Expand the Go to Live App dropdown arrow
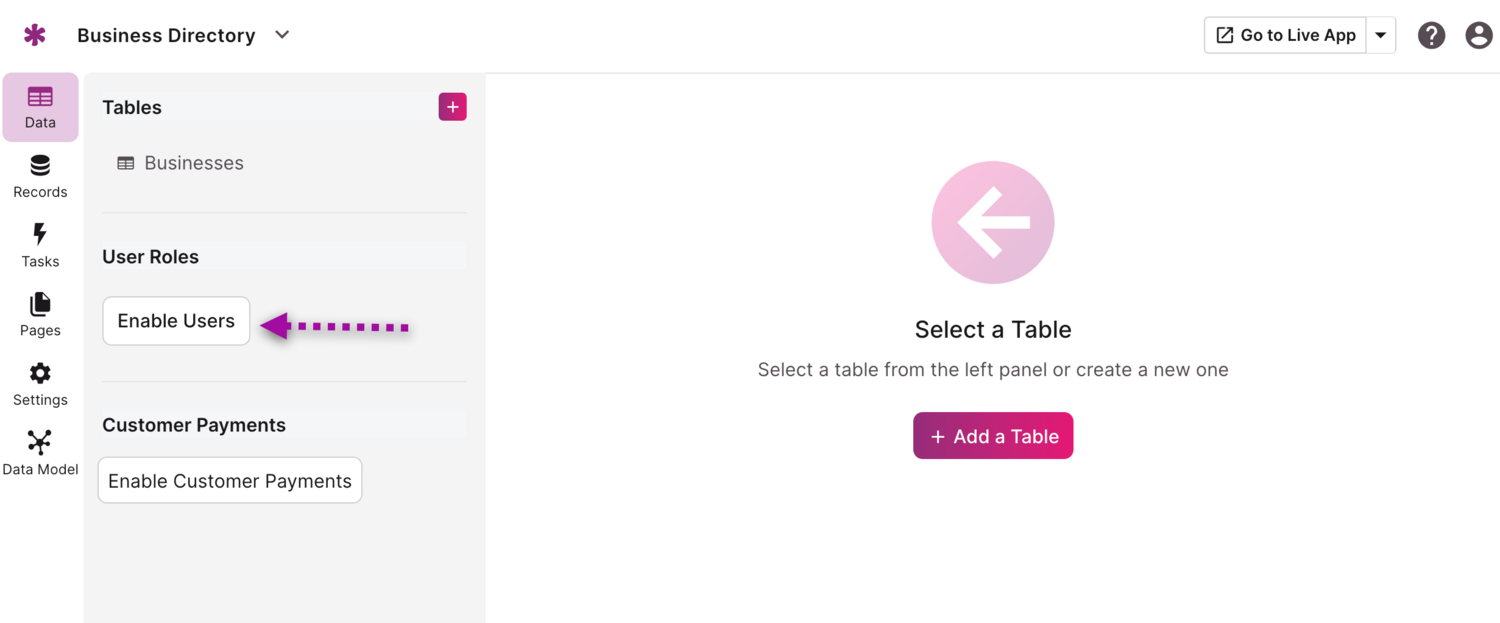Viewport: 1500px width, 623px height. pyautogui.click(x=1380, y=35)
